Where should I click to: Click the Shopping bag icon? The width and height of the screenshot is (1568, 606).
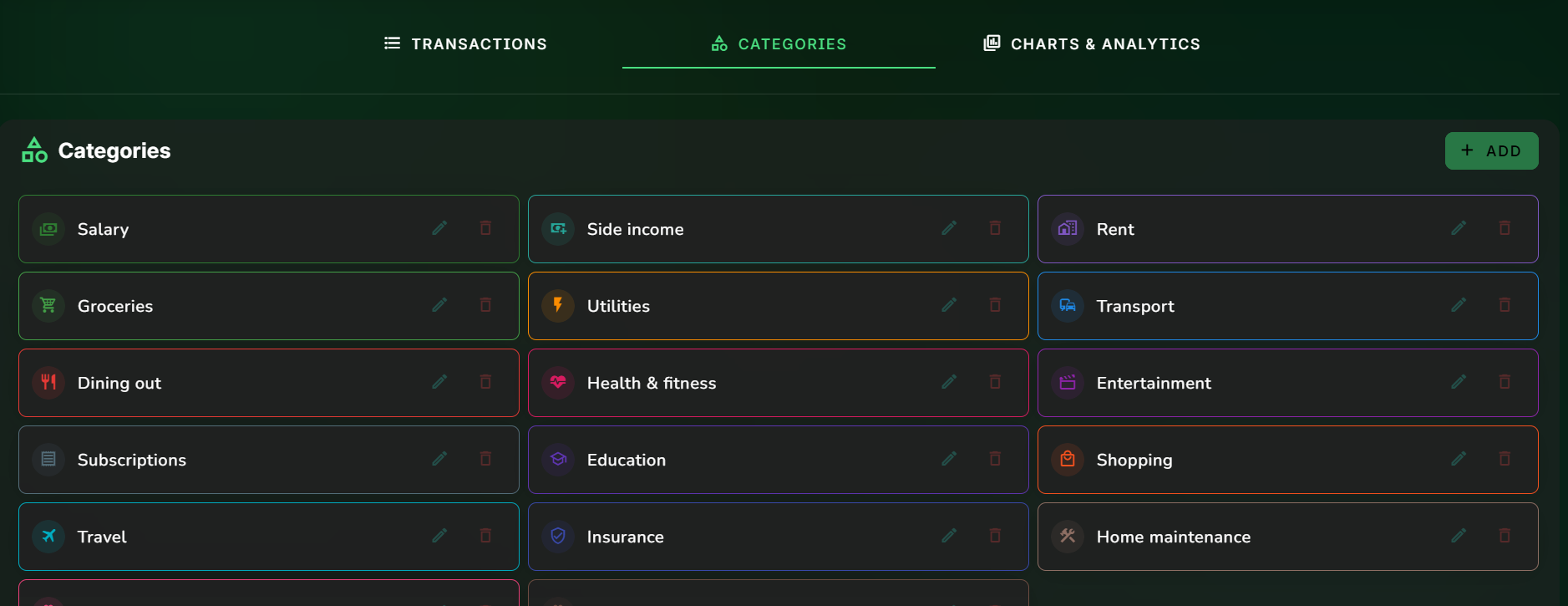1068,460
